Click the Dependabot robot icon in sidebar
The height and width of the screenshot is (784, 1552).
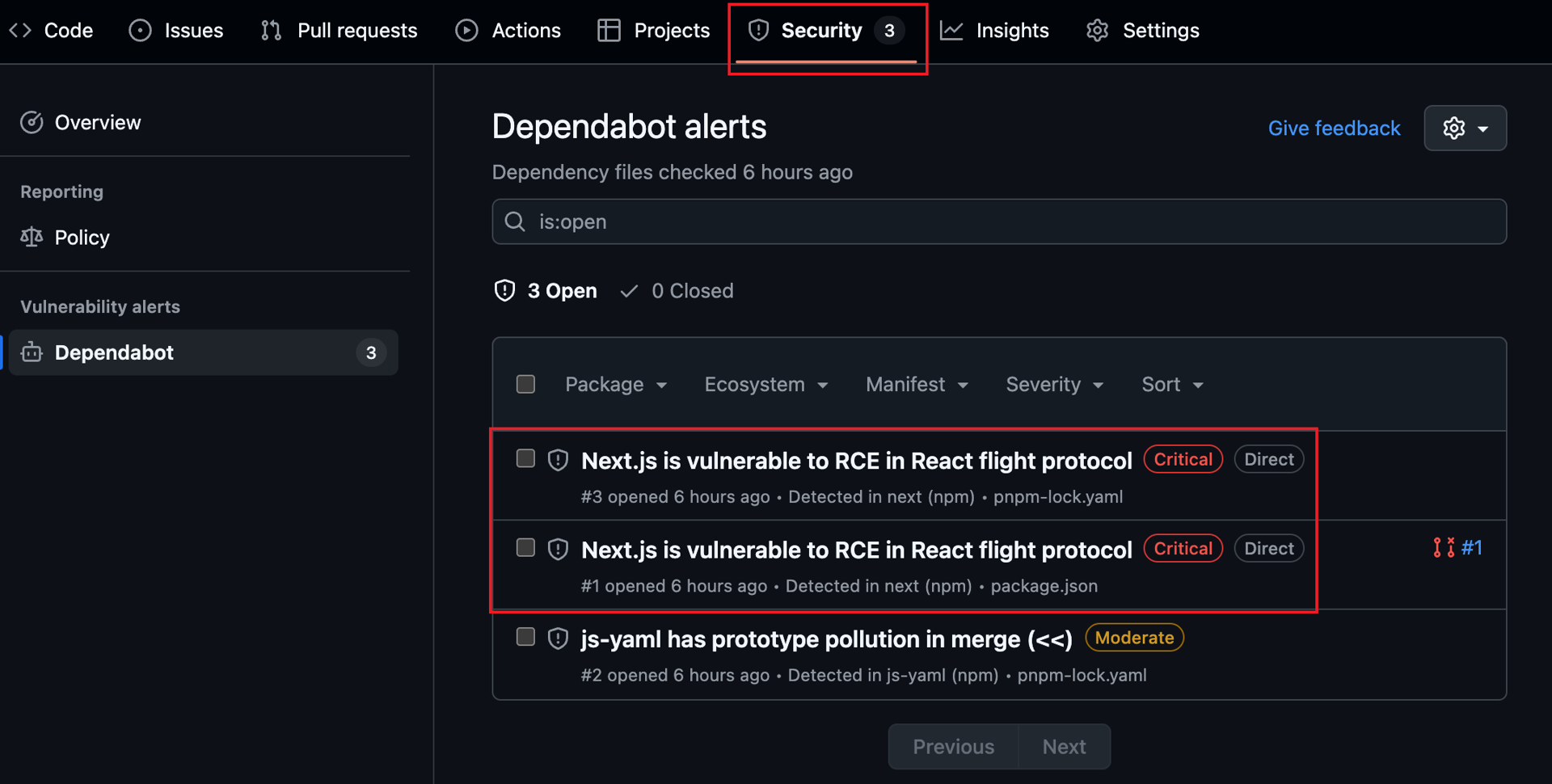tap(32, 352)
